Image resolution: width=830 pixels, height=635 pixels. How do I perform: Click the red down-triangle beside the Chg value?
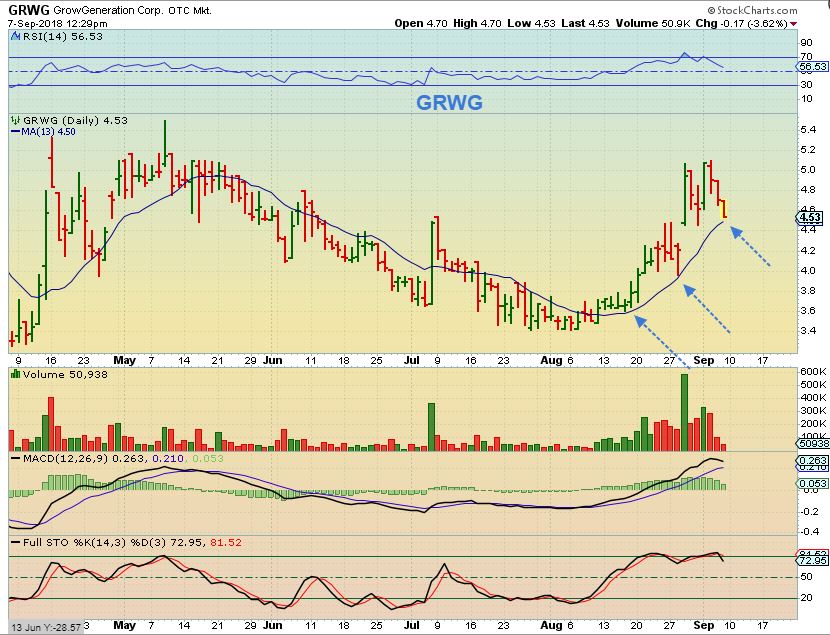click(793, 24)
